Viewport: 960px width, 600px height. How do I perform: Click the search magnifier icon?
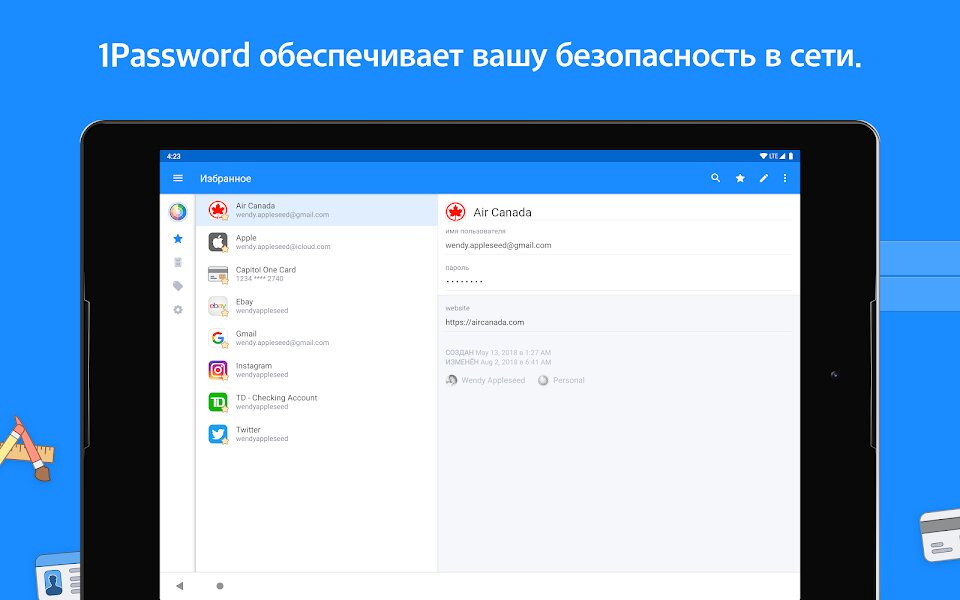tap(715, 178)
